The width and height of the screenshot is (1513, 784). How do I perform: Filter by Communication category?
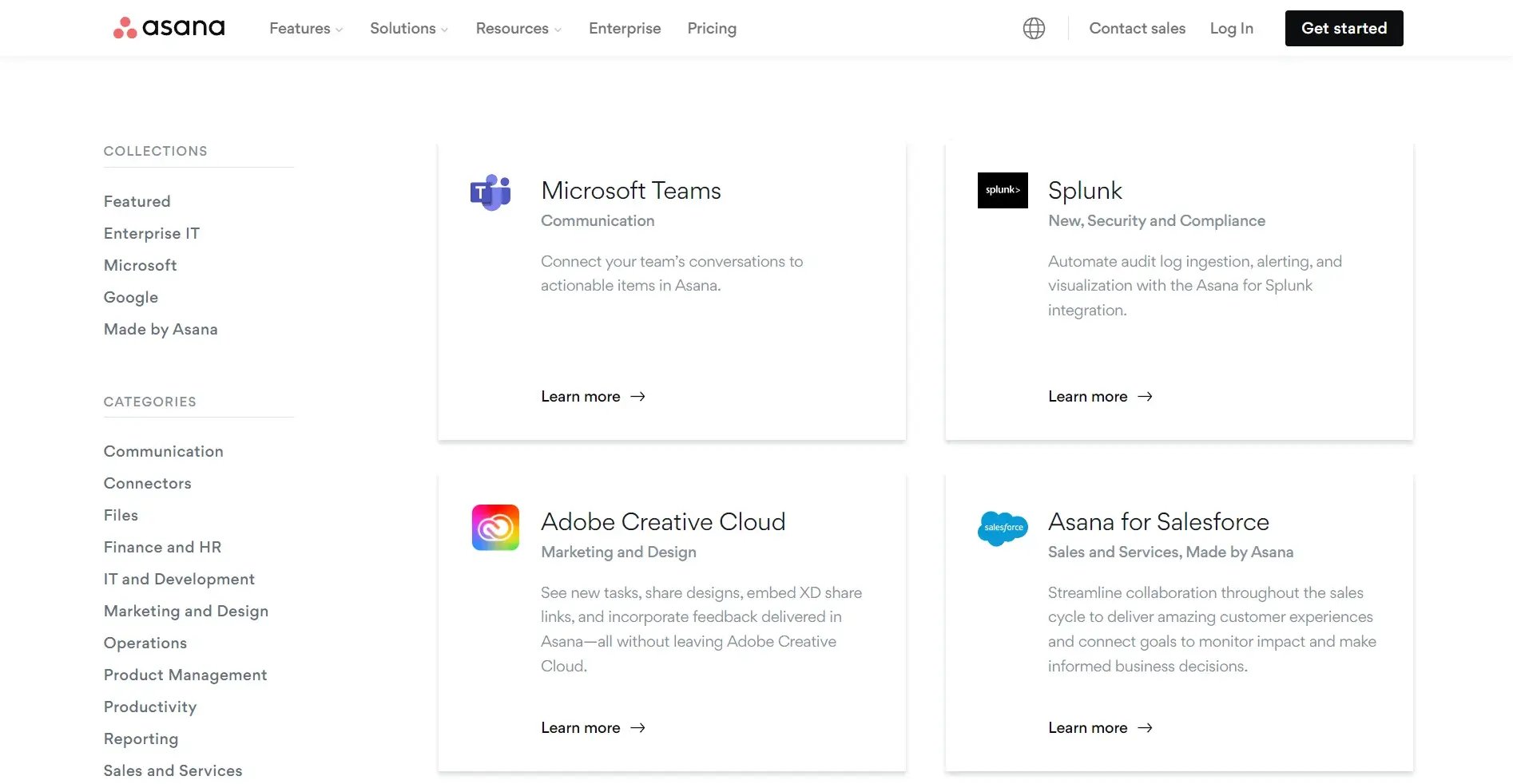[x=163, y=451]
